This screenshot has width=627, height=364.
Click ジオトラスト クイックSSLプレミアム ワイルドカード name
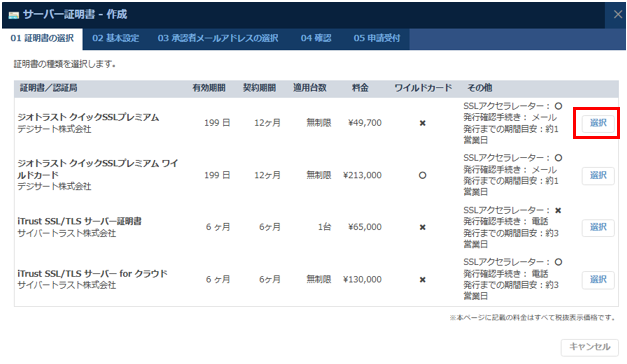tap(98, 169)
